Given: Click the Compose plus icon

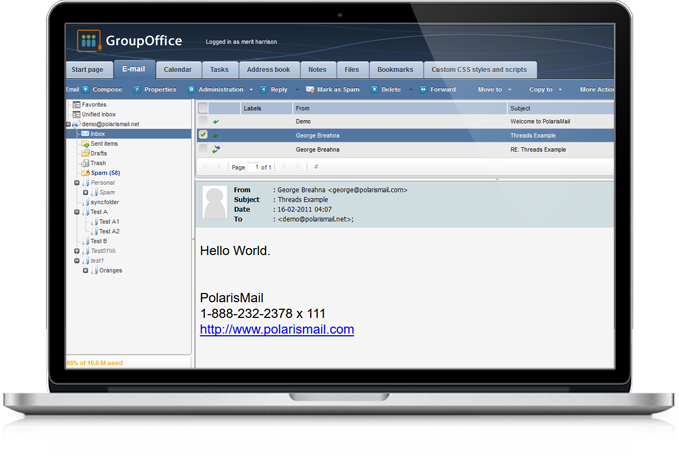Looking at the screenshot, I should 86,89.
